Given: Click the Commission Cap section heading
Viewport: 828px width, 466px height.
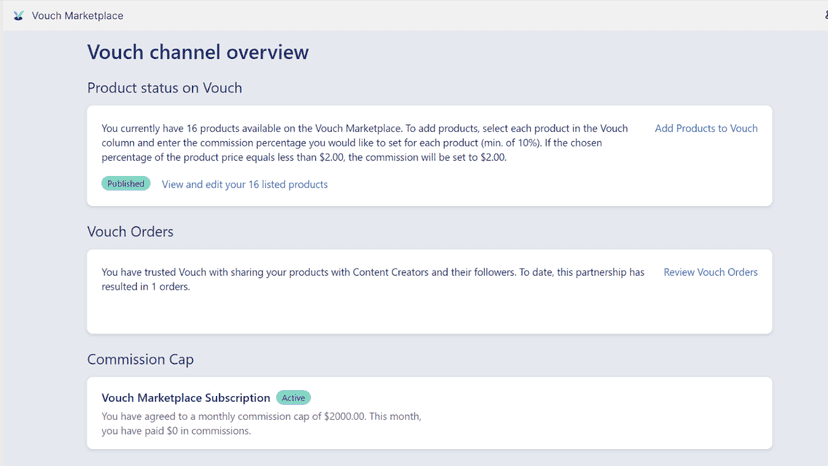Looking at the screenshot, I should pos(140,359).
